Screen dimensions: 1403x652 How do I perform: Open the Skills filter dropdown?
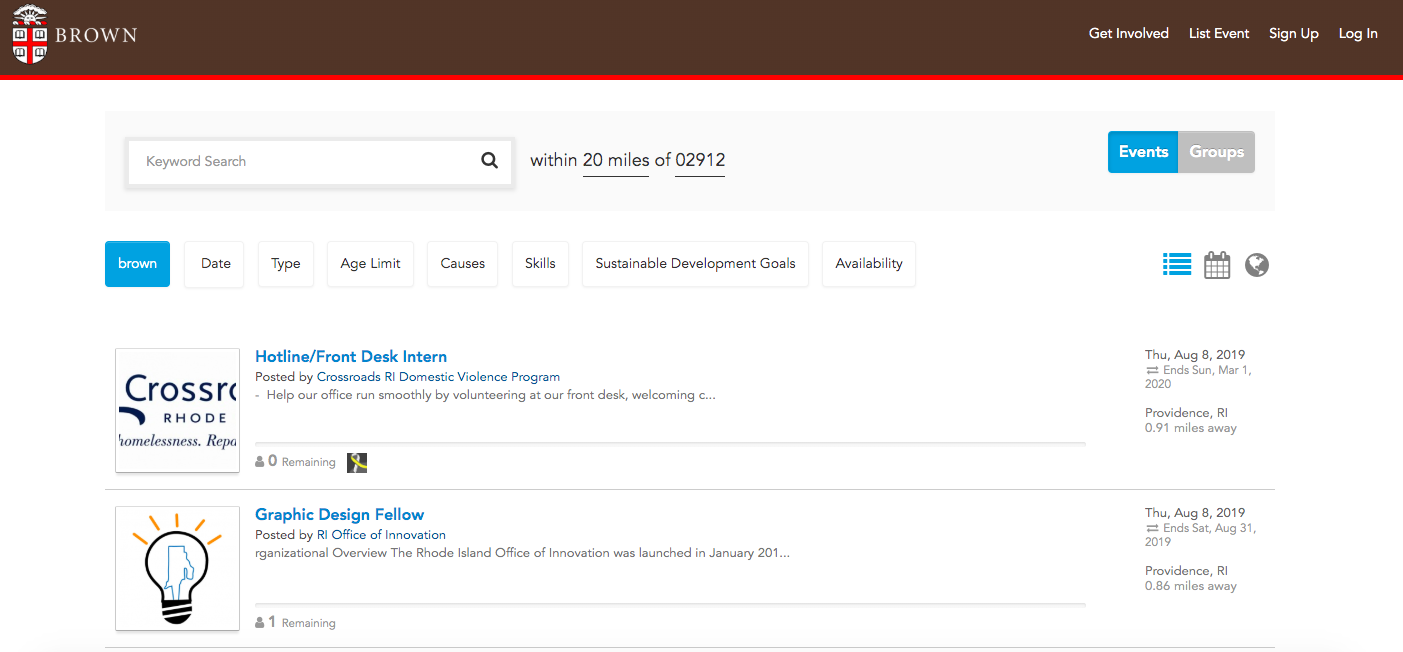540,264
